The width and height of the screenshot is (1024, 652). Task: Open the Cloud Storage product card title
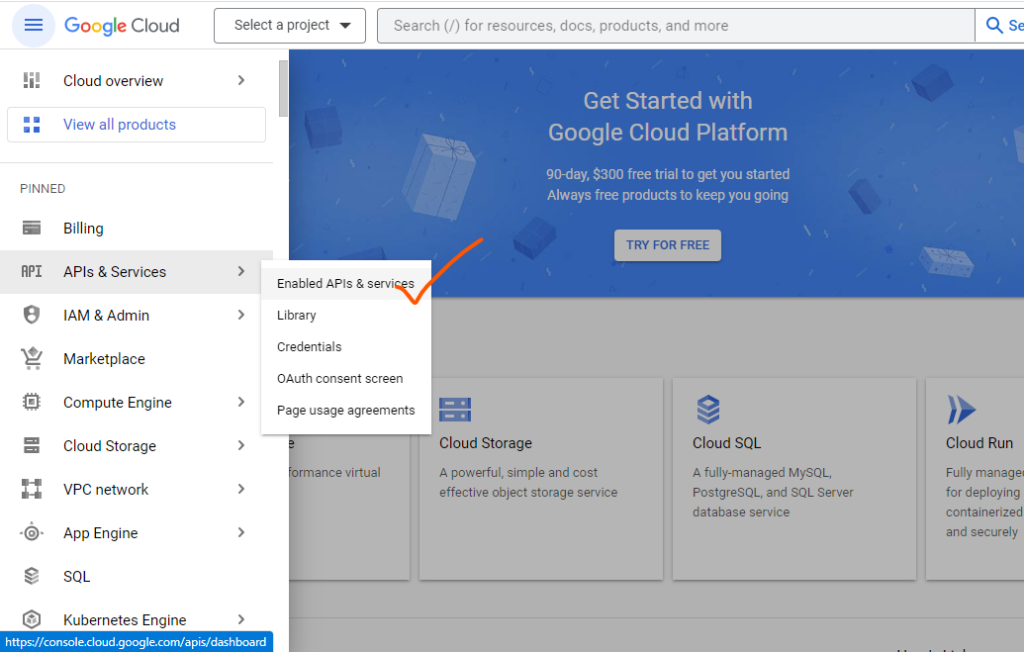485,443
